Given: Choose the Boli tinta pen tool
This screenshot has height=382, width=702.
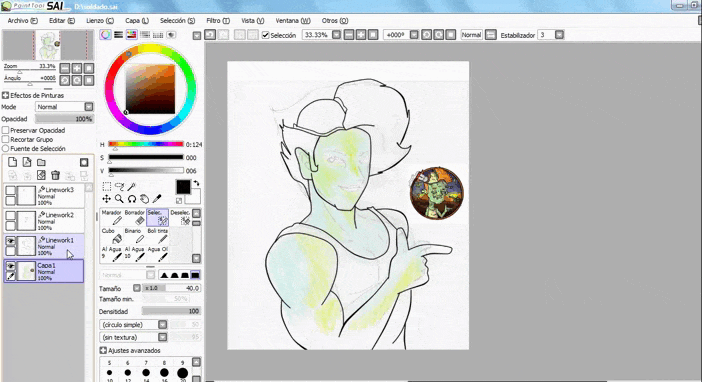Looking at the screenshot, I should 158,236.
